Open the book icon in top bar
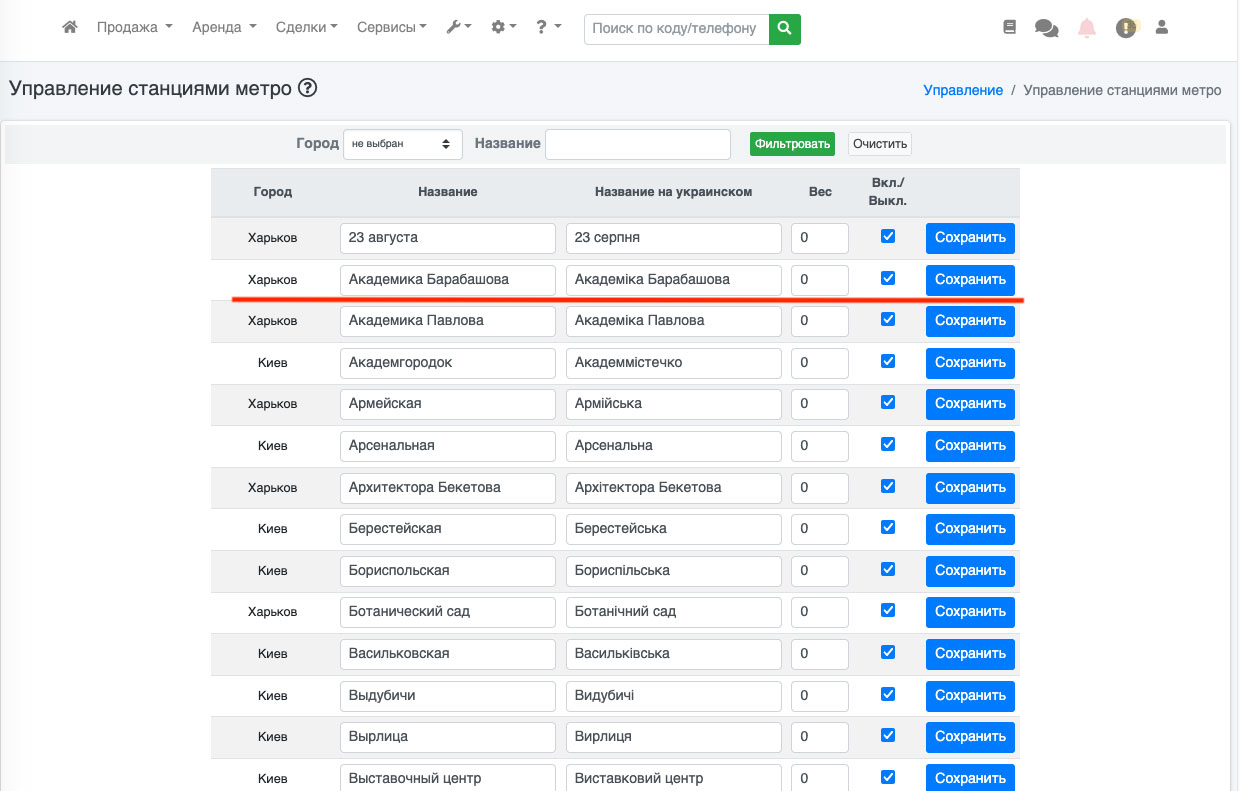This screenshot has height=791, width=1240. 1010,28
